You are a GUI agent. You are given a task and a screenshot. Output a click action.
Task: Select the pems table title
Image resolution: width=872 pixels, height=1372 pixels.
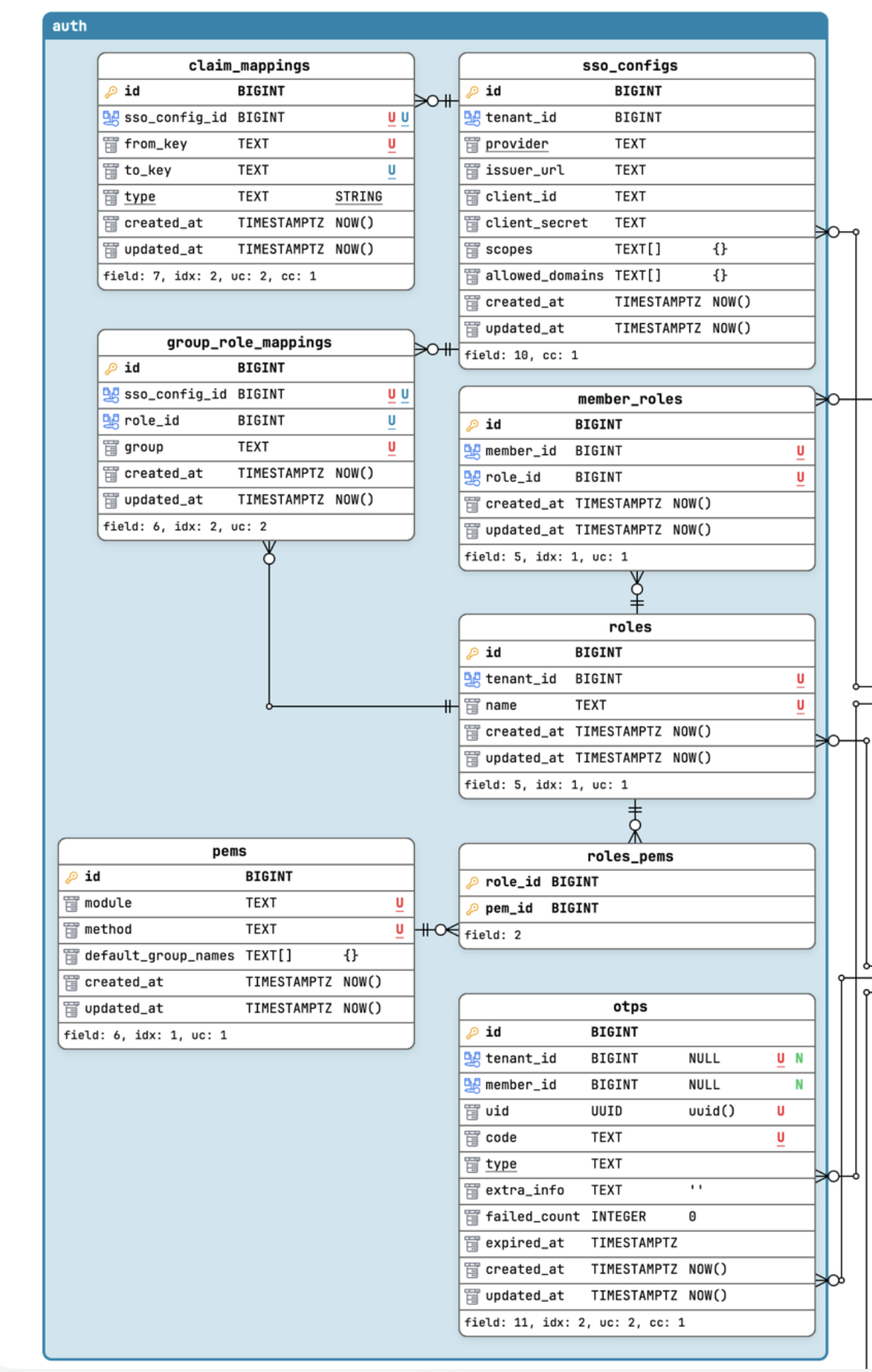[230, 851]
